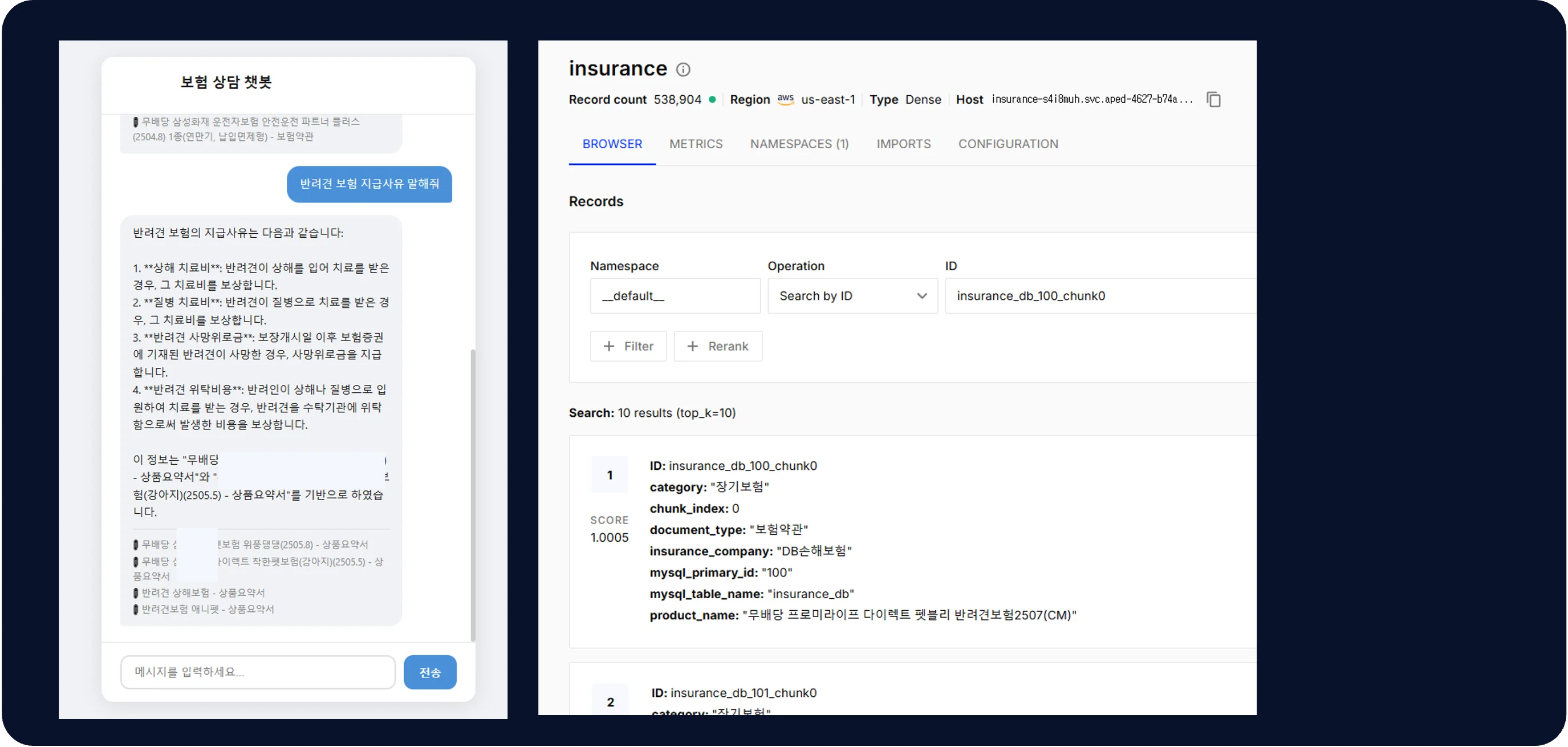Click the Search: 10 results (top_k=10) summary
1568x747 pixels.
pos(652,413)
